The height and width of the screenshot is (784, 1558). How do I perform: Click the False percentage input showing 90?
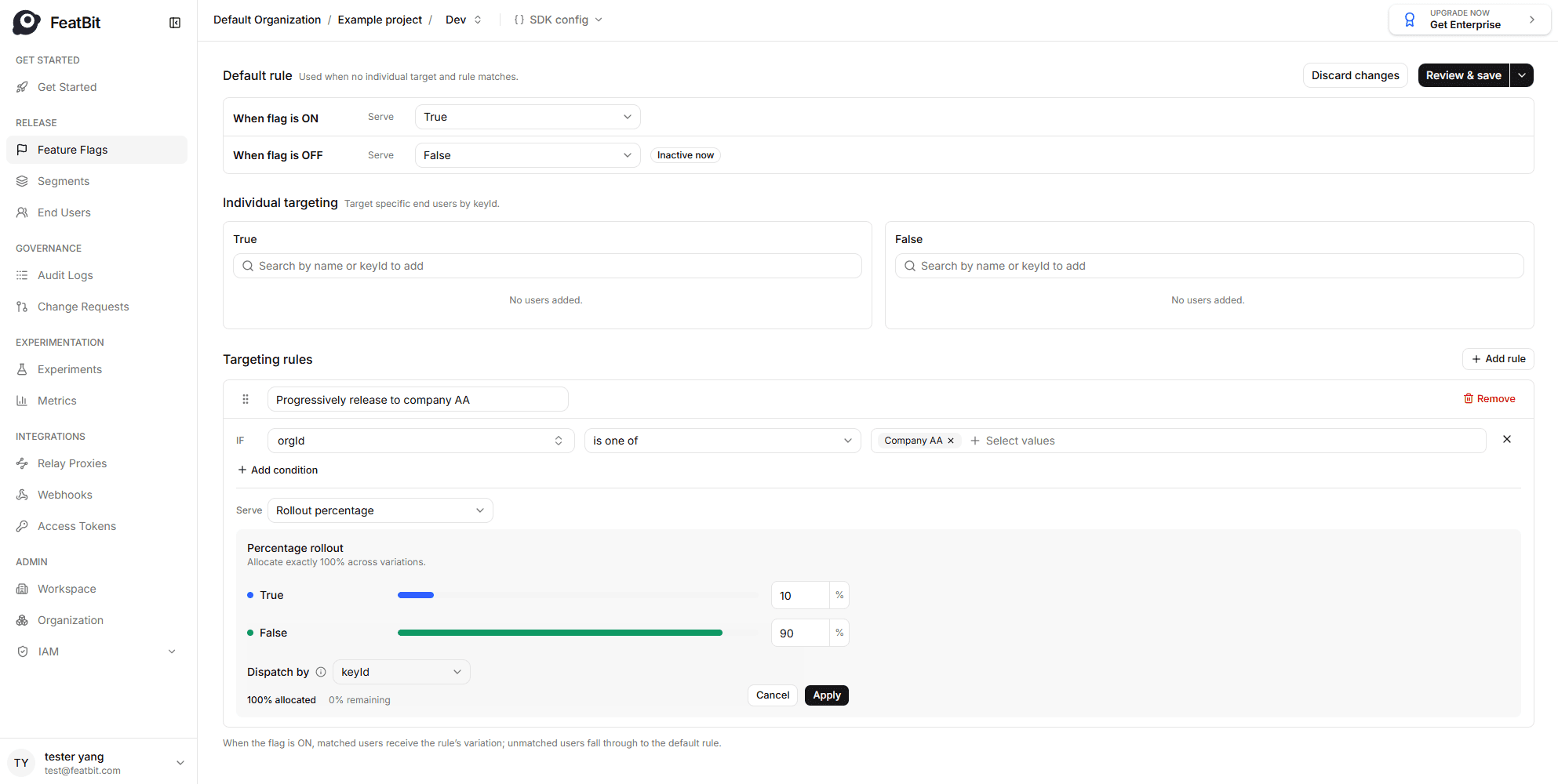pos(800,633)
